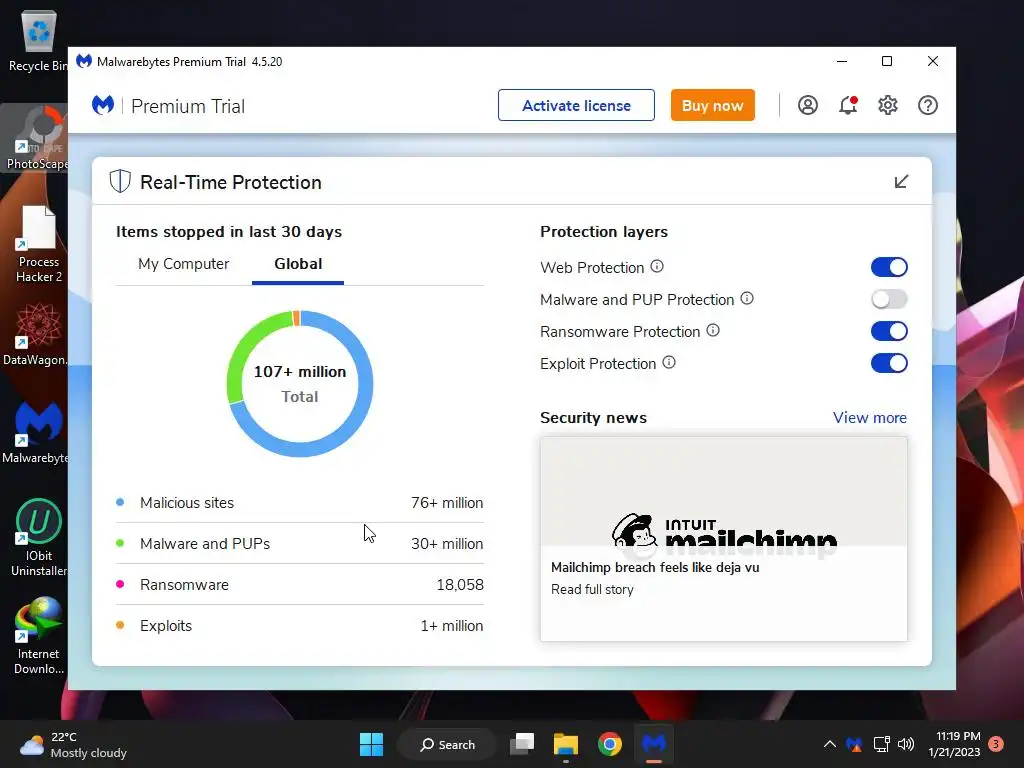Viewport: 1024px width, 768px height.
Task: Open Google Chrome from the taskbar
Action: coord(610,744)
